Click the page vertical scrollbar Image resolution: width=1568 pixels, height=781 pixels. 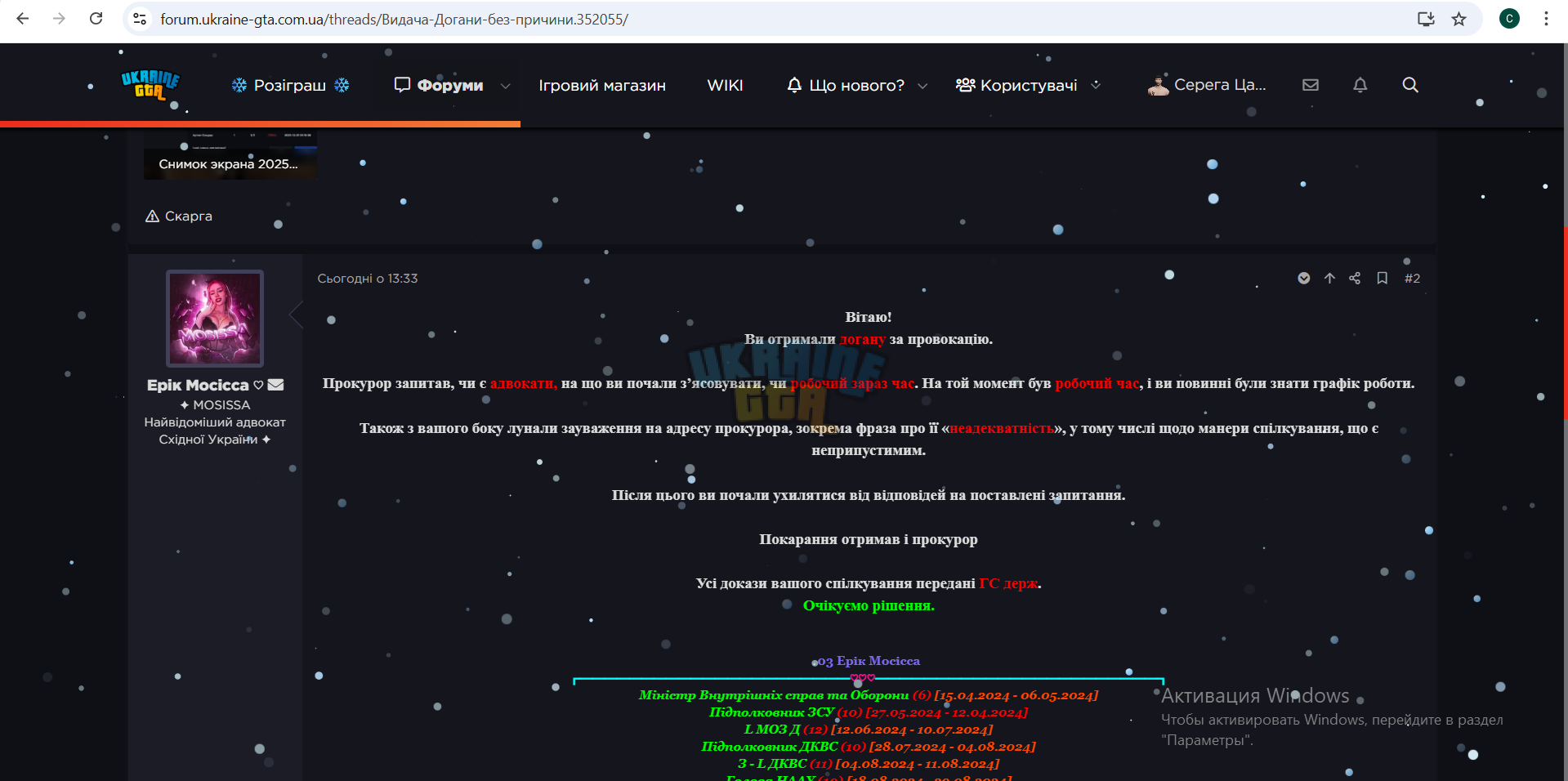click(x=1565, y=327)
